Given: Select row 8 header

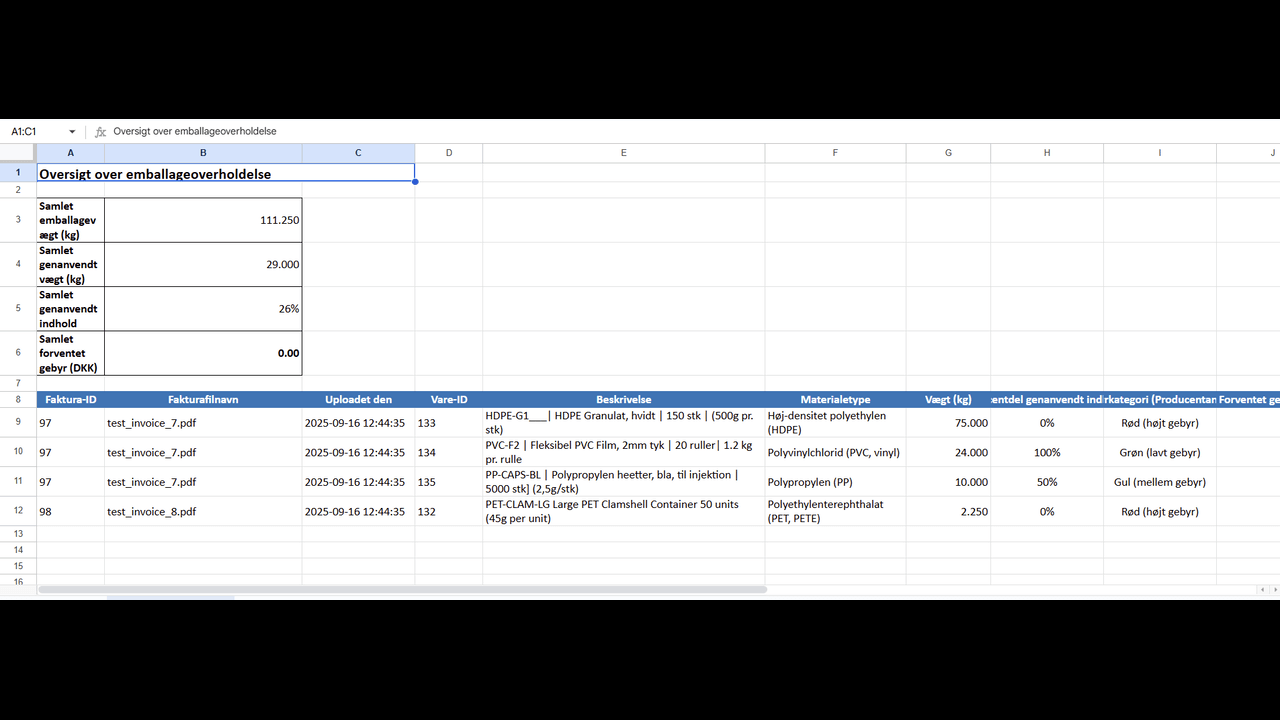Looking at the screenshot, I should click(x=18, y=400).
